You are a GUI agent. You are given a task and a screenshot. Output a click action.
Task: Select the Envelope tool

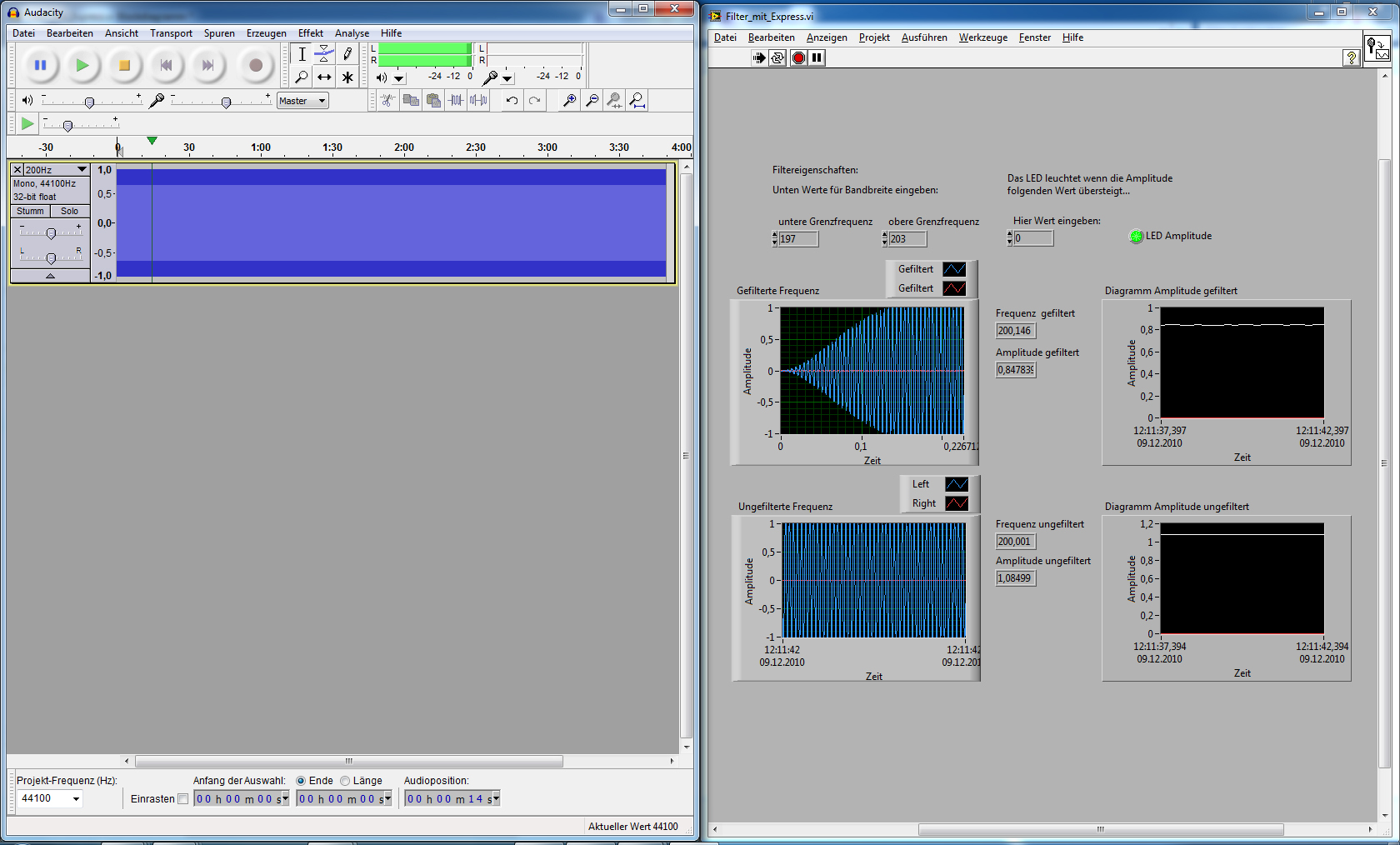324,54
